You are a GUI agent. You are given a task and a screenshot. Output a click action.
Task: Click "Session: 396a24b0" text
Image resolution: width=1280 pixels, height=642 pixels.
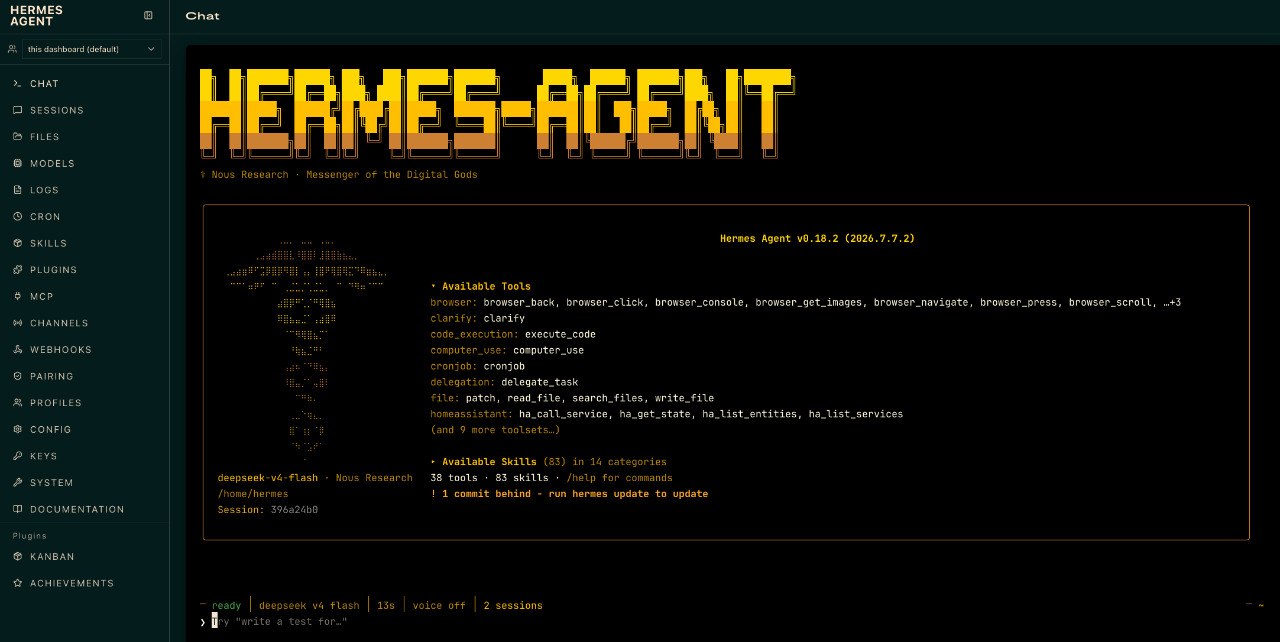268,510
